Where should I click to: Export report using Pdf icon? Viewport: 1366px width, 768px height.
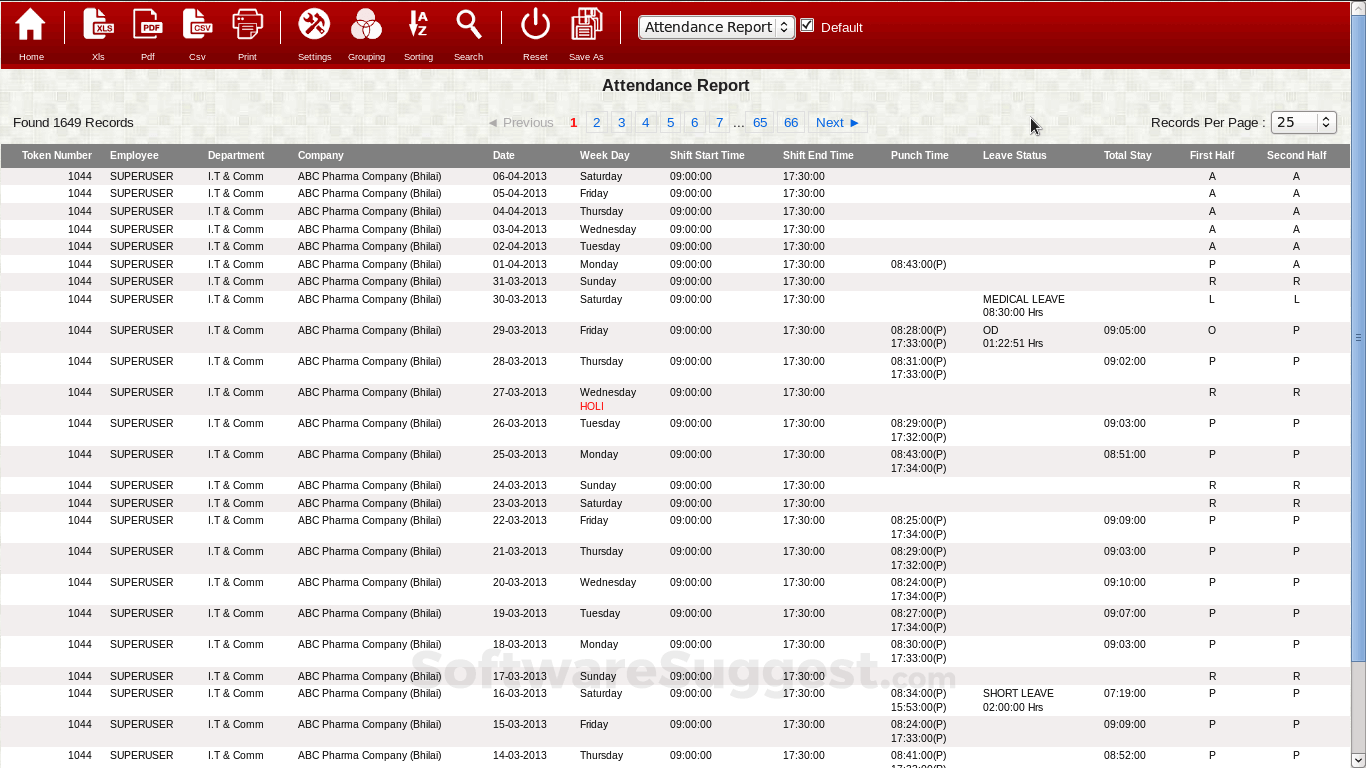[x=148, y=25]
